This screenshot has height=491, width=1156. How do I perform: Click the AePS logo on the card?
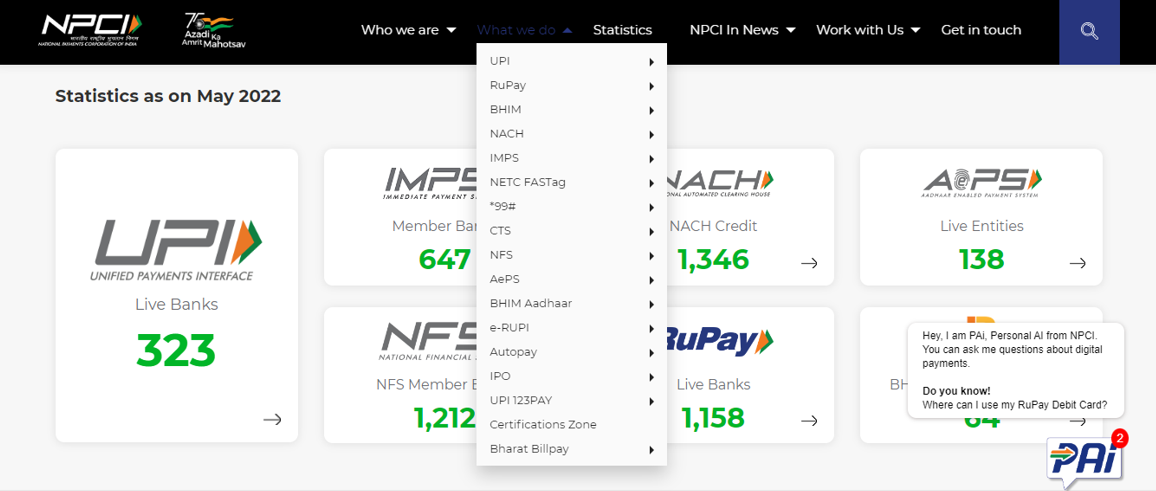[x=981, y=182]
